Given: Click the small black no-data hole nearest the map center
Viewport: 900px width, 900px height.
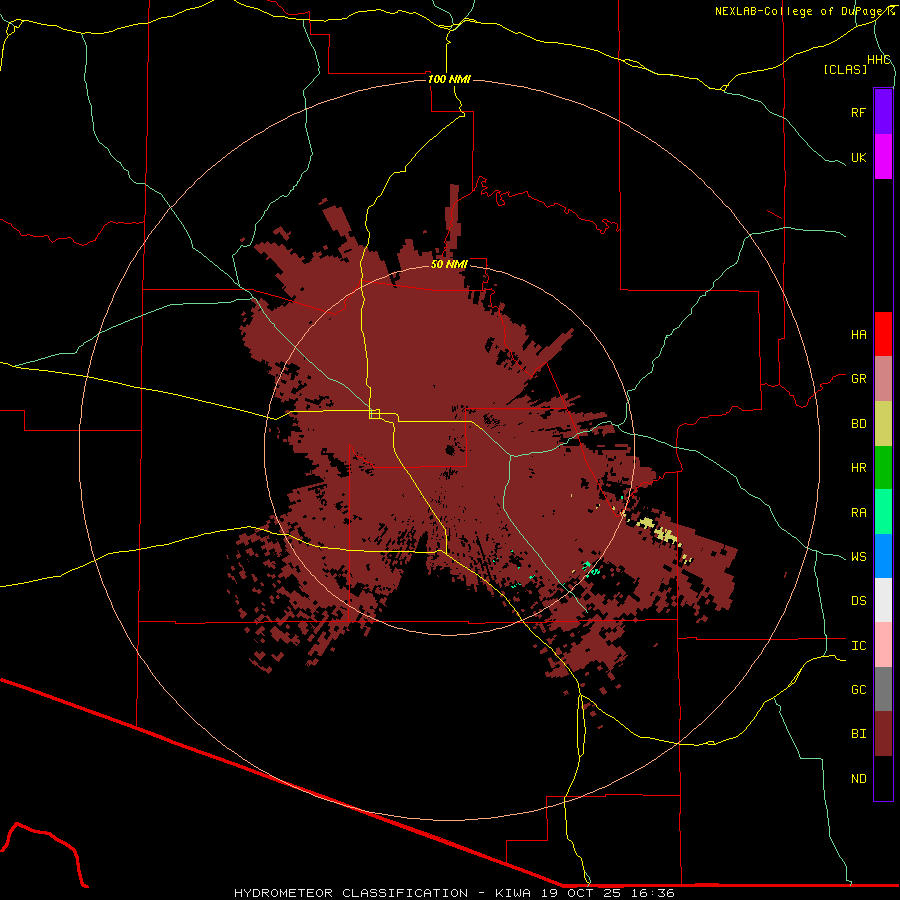Looking at the screenshot, I should (x=450, y=450).
